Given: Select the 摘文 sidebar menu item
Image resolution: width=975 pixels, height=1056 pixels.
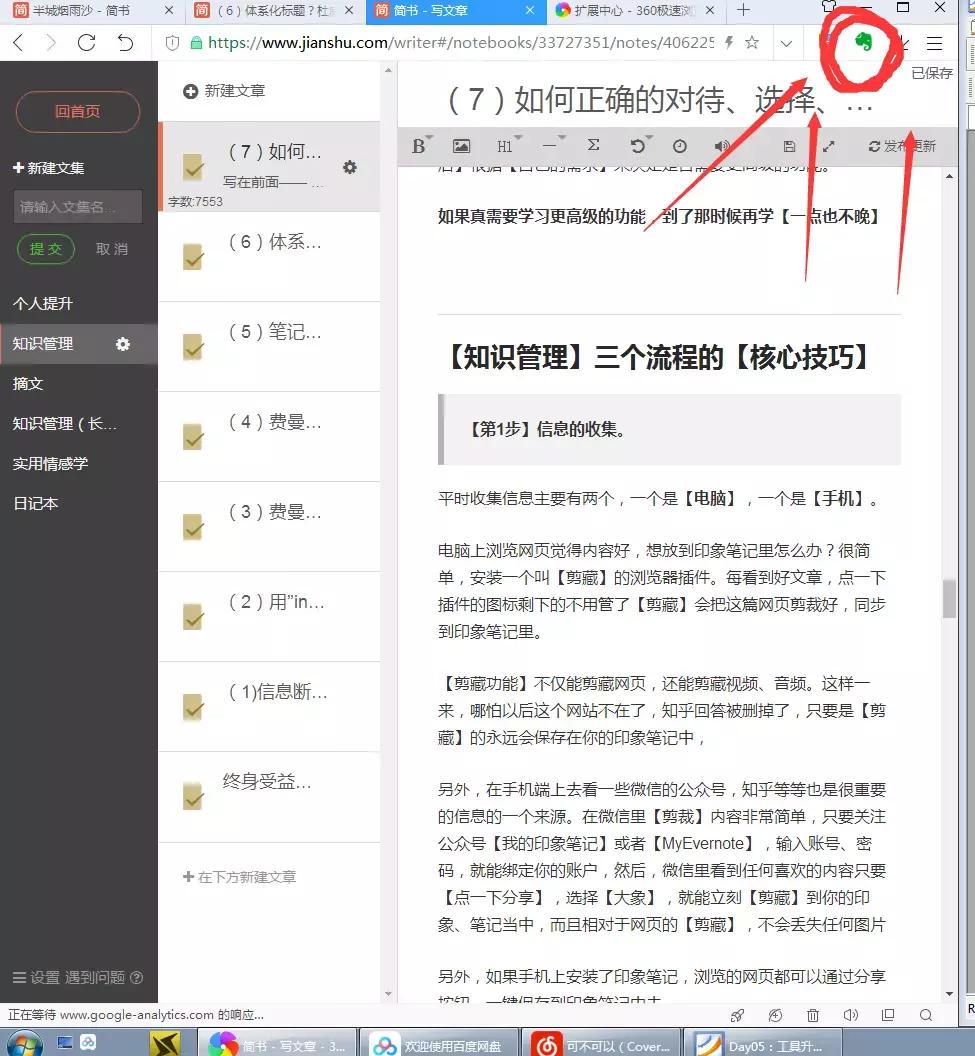Looking at the screenshot, I should (x=37, y=383).
